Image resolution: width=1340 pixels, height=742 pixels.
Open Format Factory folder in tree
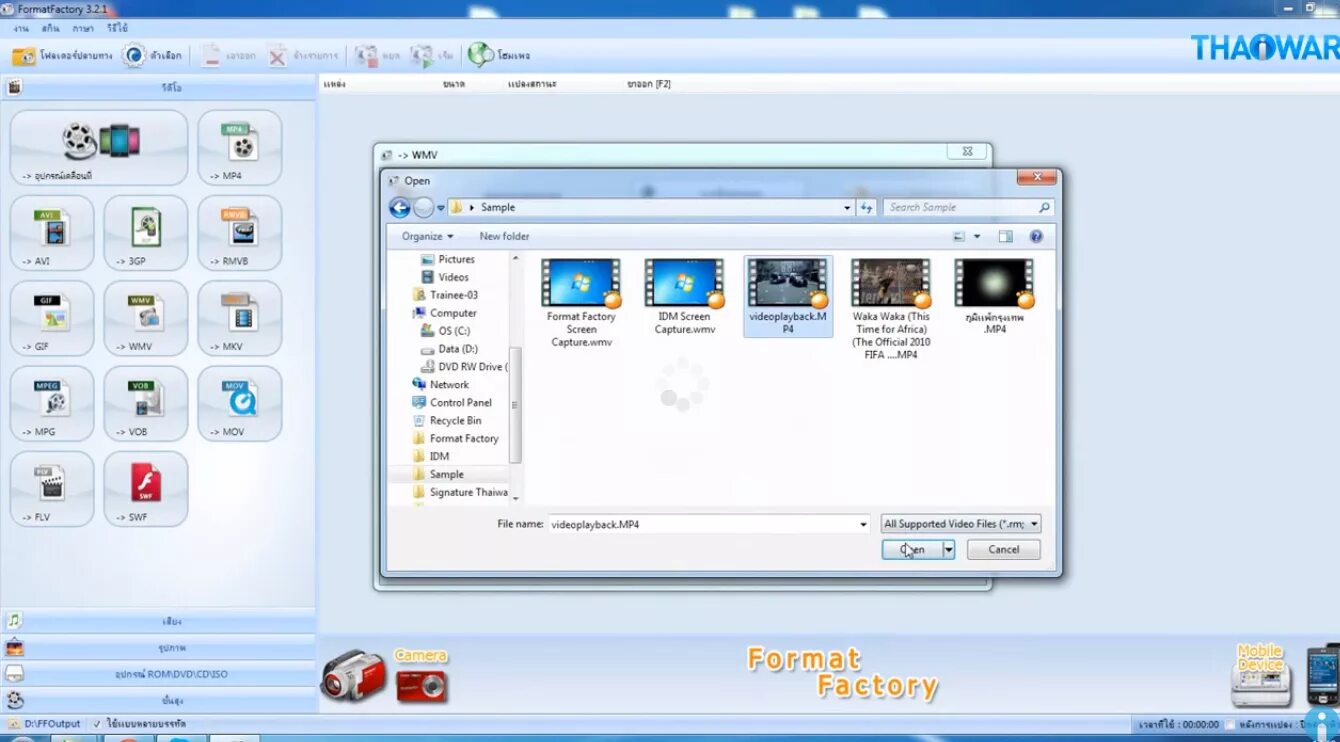[455, 438]
